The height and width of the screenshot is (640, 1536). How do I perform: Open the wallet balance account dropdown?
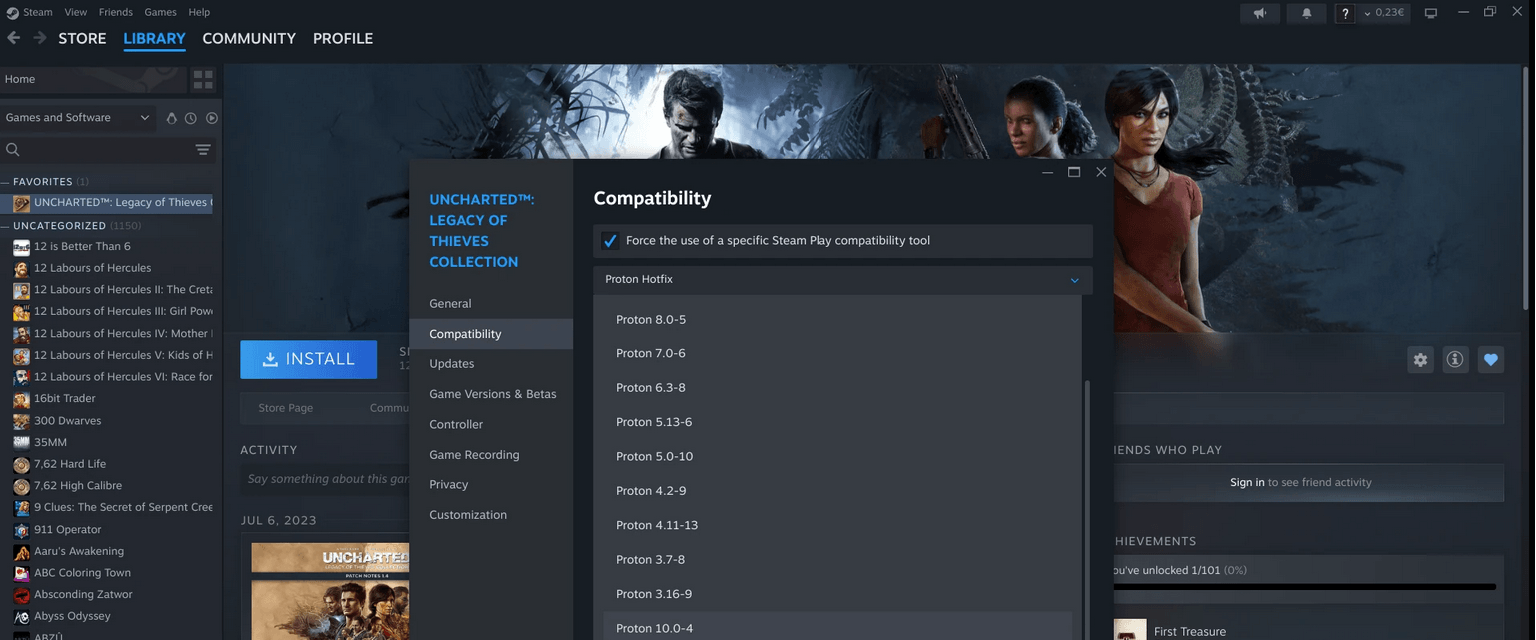point(1386,13)
